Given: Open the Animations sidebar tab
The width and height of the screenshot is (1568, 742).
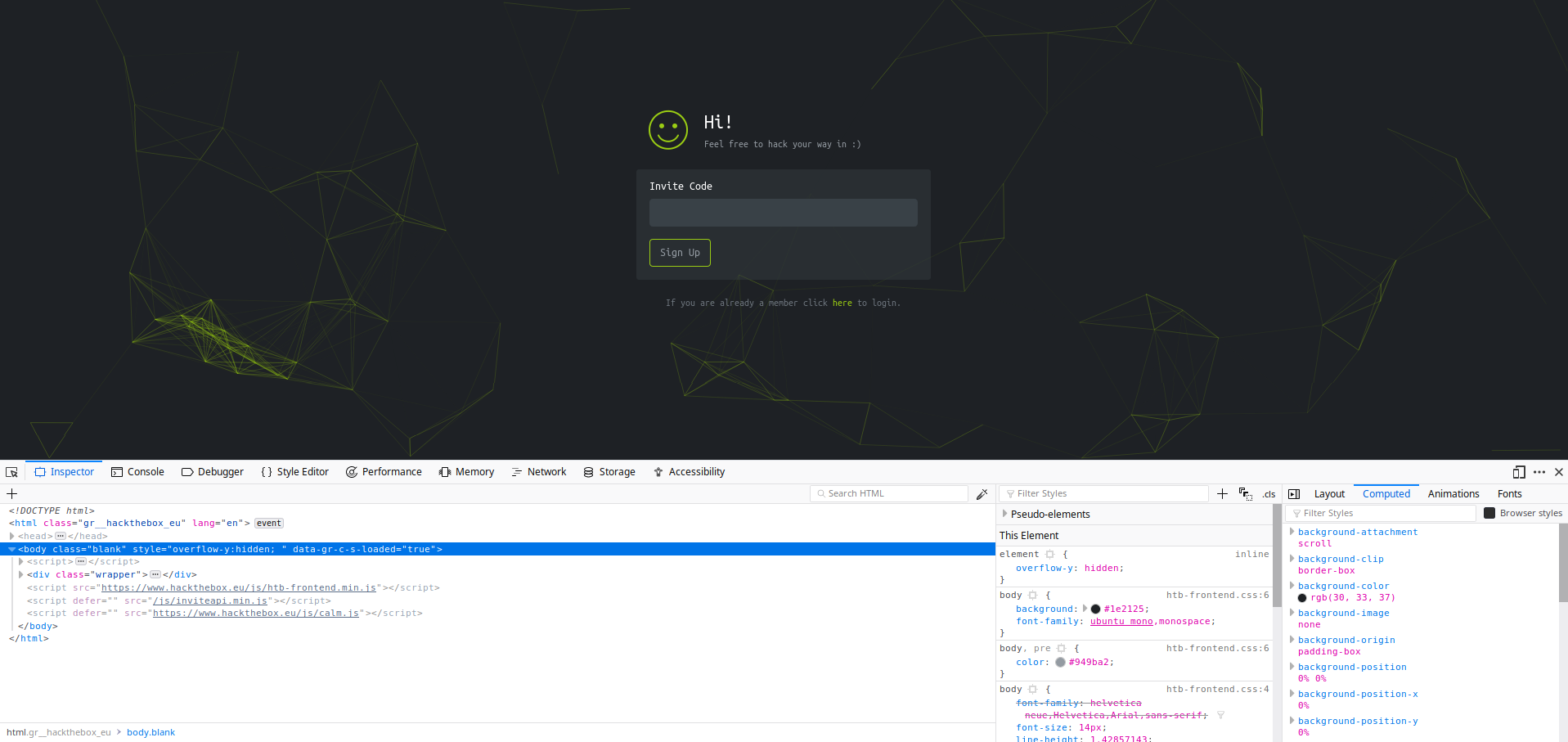Looking at the screenshot, I should [x=1453, y=494].
